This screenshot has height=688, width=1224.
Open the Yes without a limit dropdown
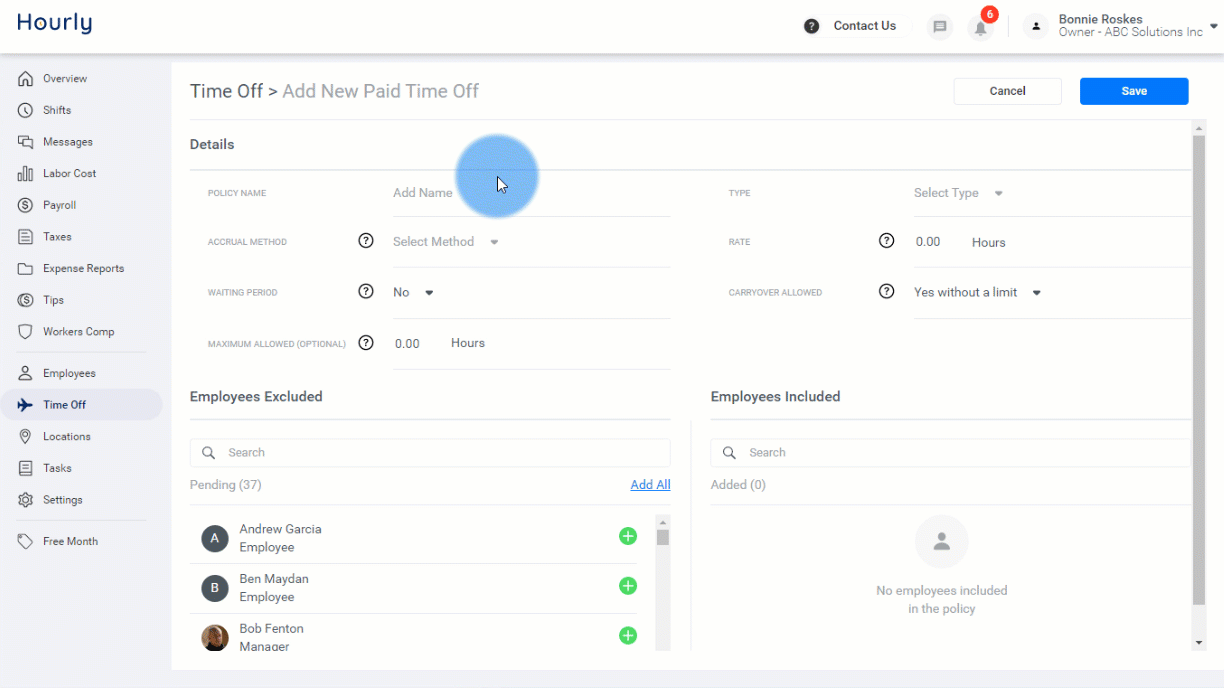(x=977, y=293)
